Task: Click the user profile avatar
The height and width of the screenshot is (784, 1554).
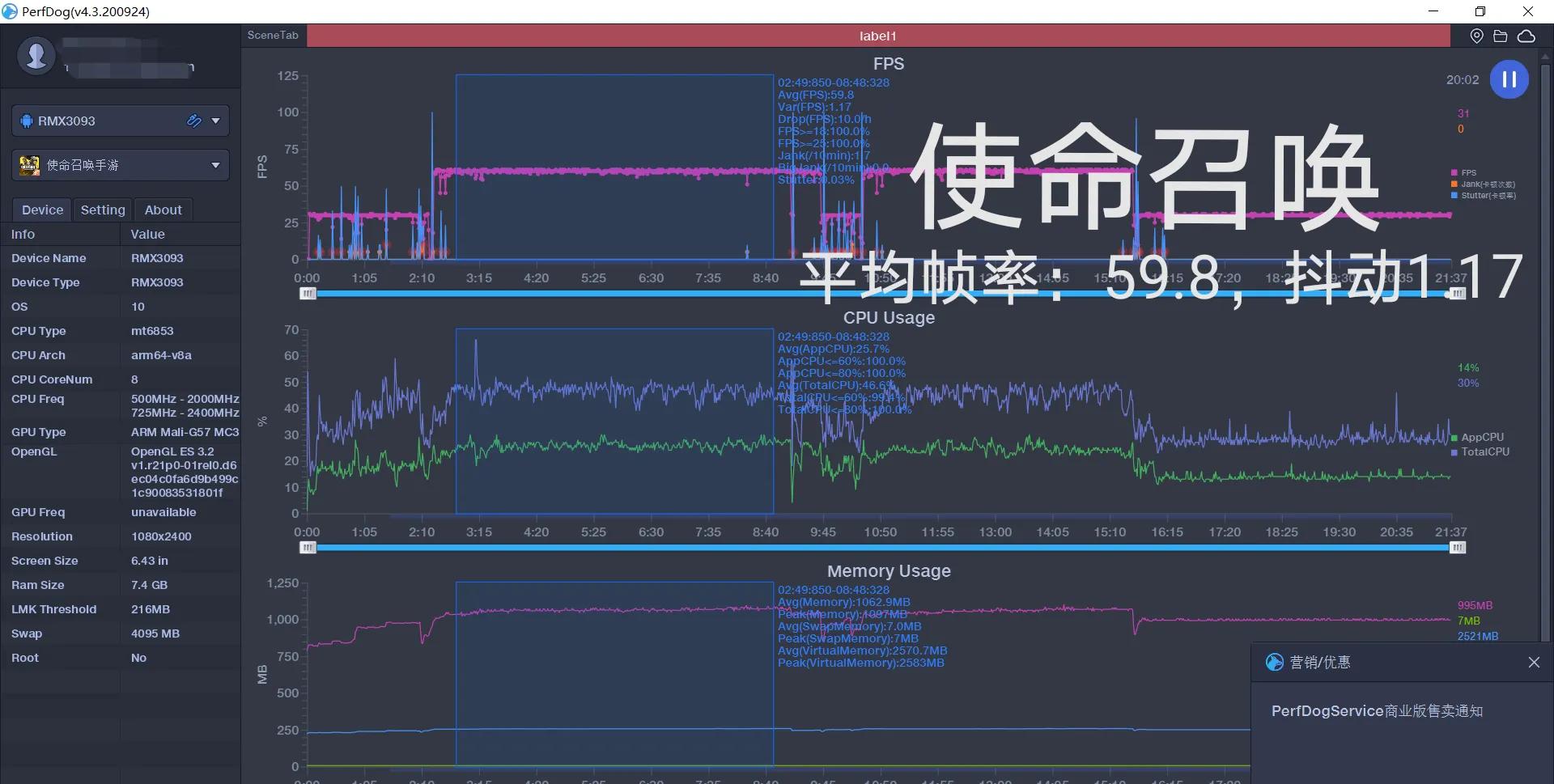Action: click(x=36, y=56)
